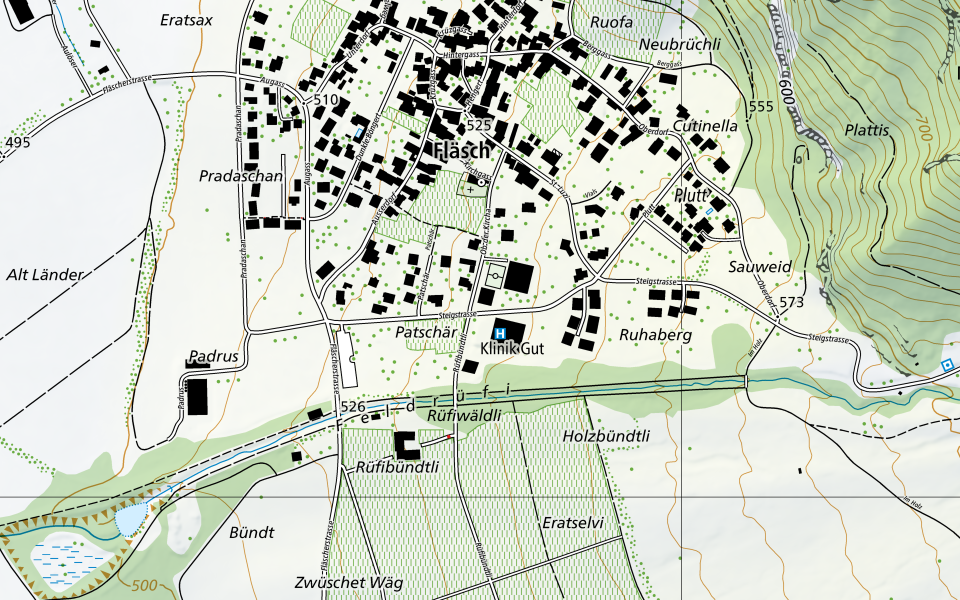Screen dimensions: 960x600
Task: Click the 'Fläsch' village name
Action: point(462,149)
